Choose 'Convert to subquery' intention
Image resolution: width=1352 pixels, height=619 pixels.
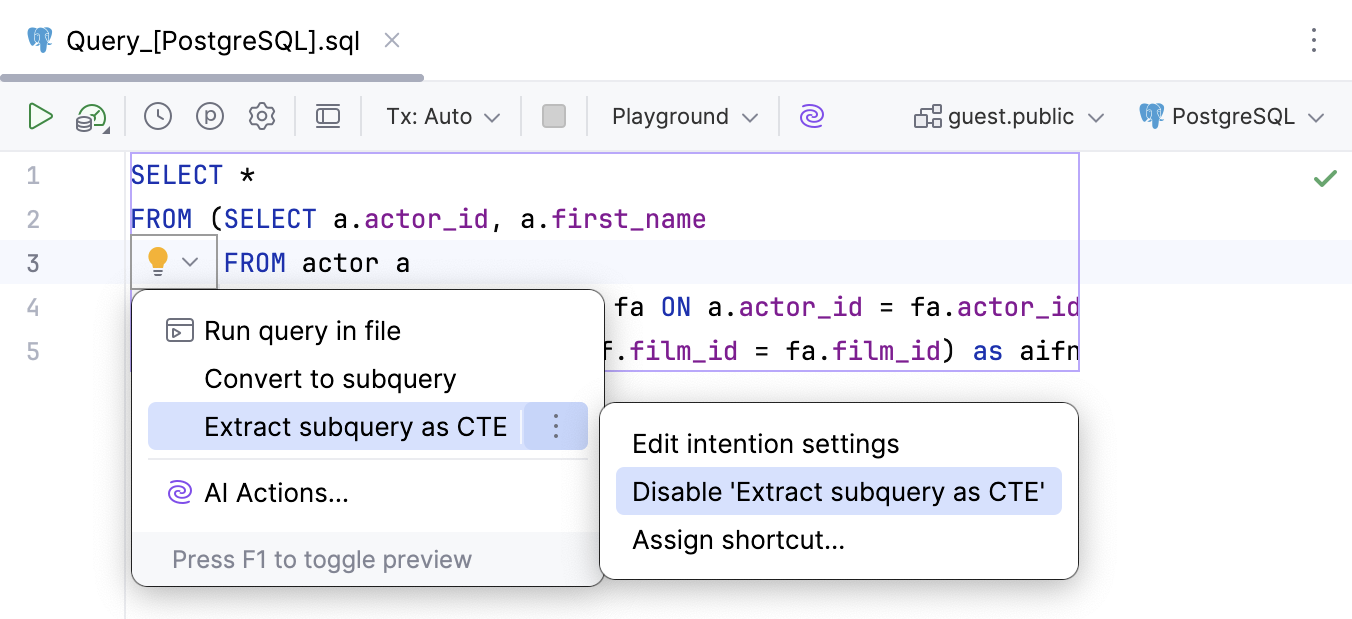[x=330, y=379]
